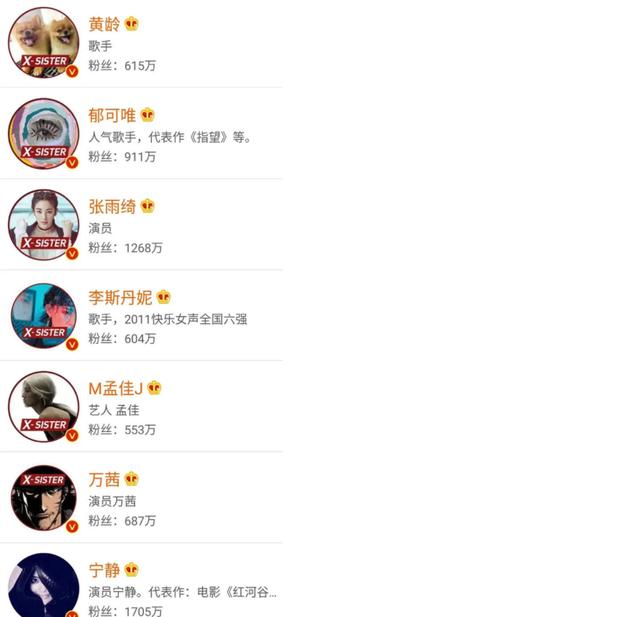Viewport: 640px width, 617px height.
Task: Click 张雨绮's follower count 1268万
Action: [144, 248]
